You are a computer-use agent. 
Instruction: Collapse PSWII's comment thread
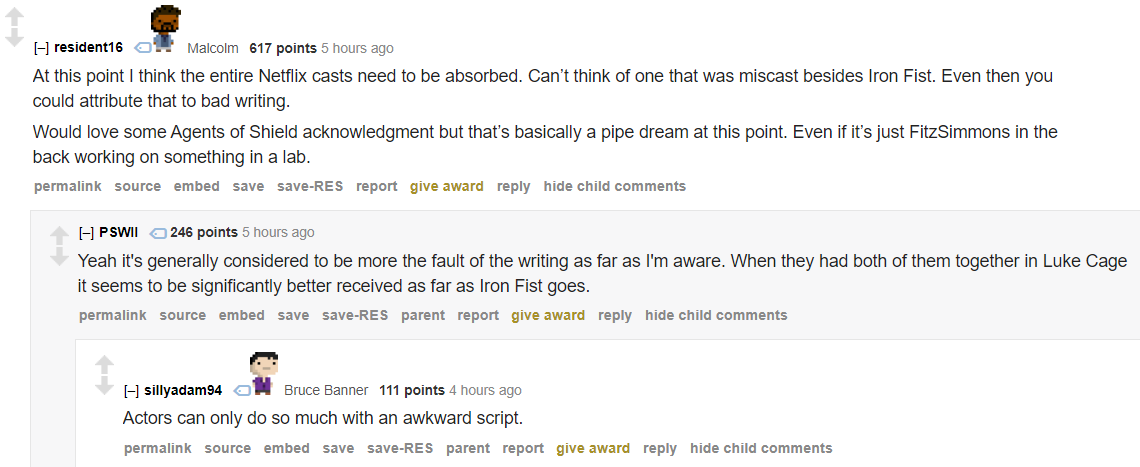(87, 233)
